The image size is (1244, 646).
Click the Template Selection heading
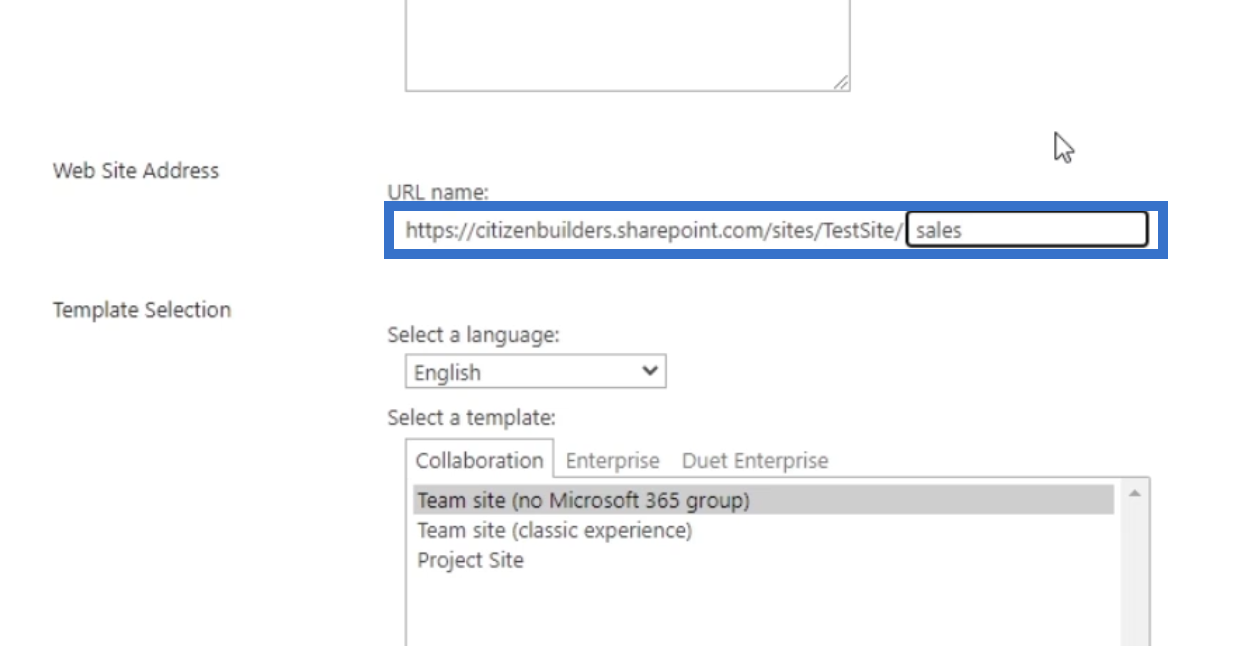[x=142, y=310]
